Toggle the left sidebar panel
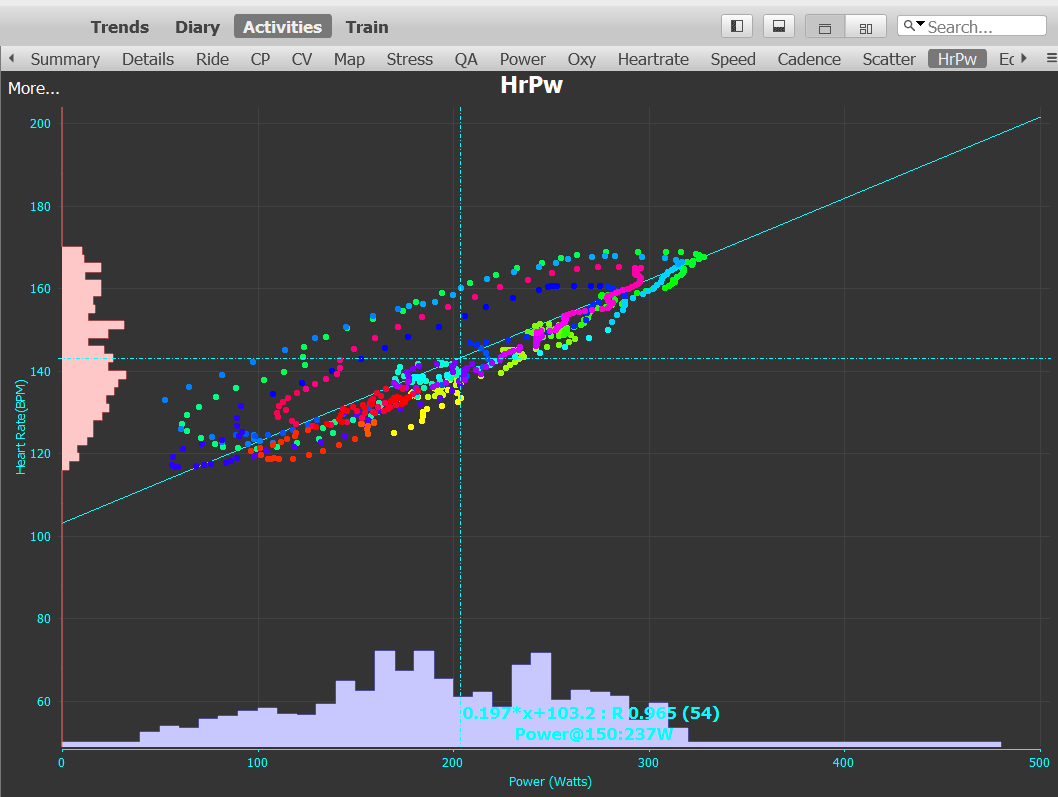 [x=737, y=27]
